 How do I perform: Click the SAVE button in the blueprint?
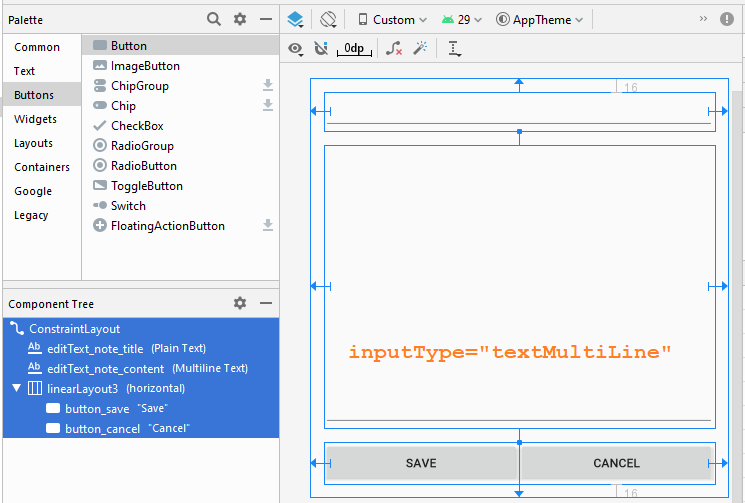point(421,463)
